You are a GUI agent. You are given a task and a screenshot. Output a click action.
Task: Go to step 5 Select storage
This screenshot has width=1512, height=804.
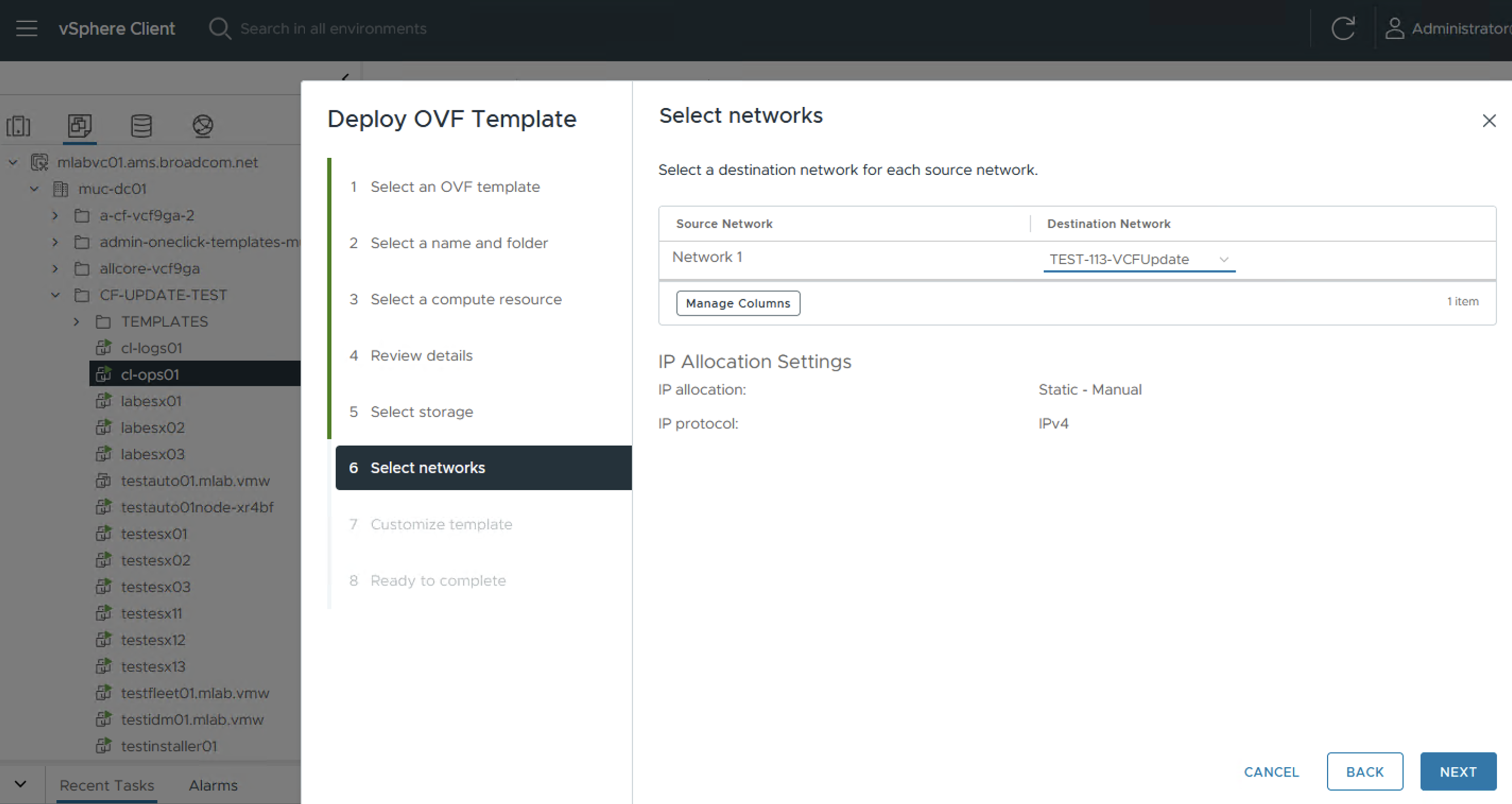[422, 412]
